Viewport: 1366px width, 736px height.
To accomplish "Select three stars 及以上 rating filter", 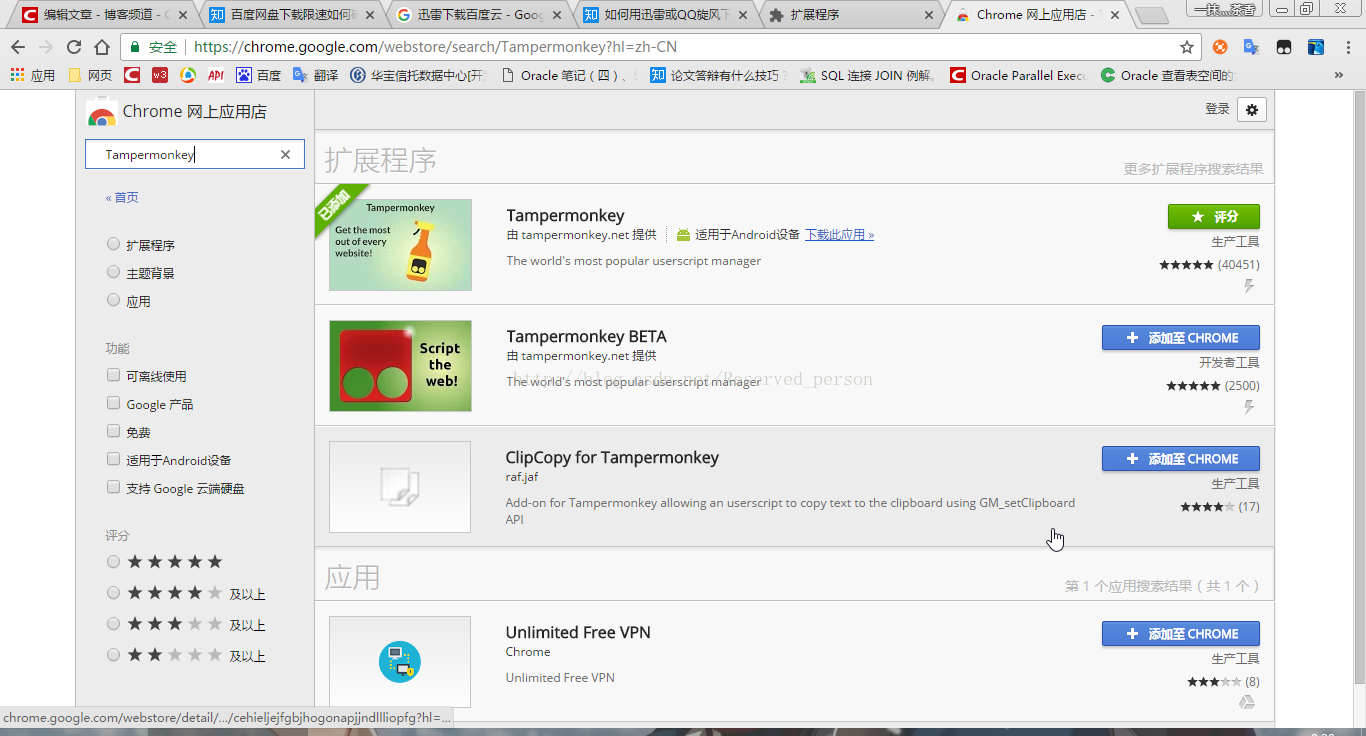I will tap(113, 624).
